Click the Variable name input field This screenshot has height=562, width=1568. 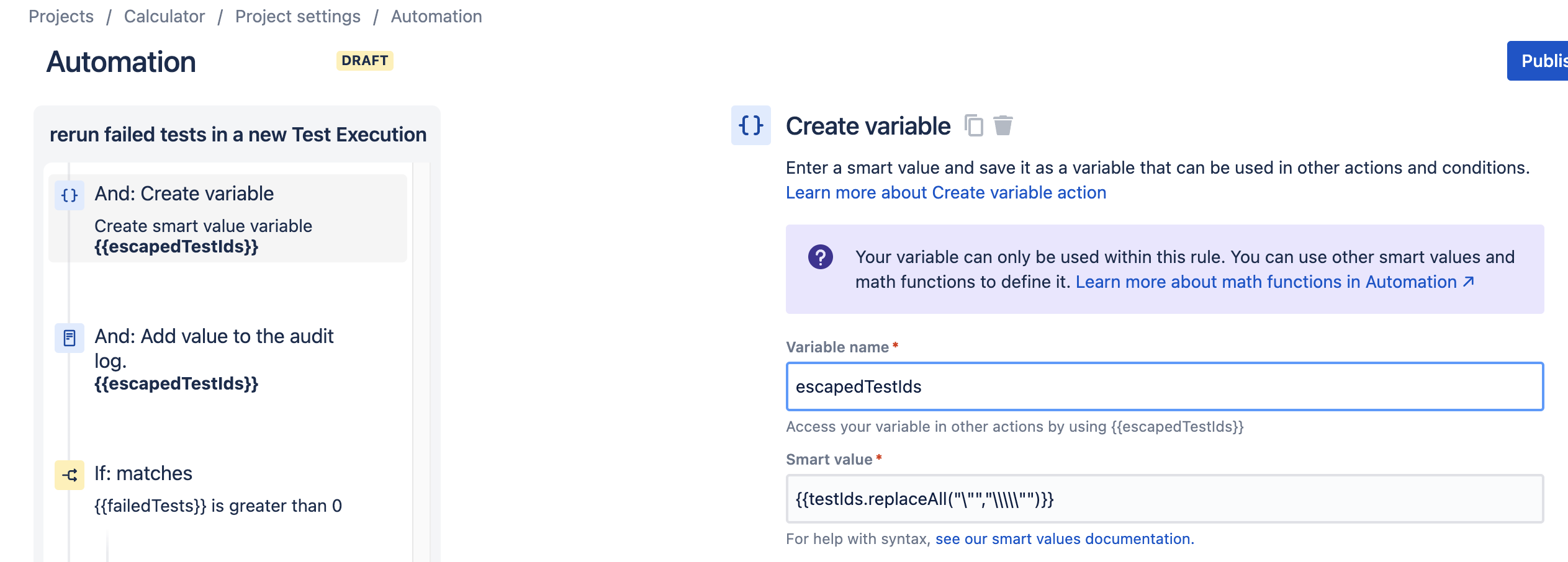1165,386
